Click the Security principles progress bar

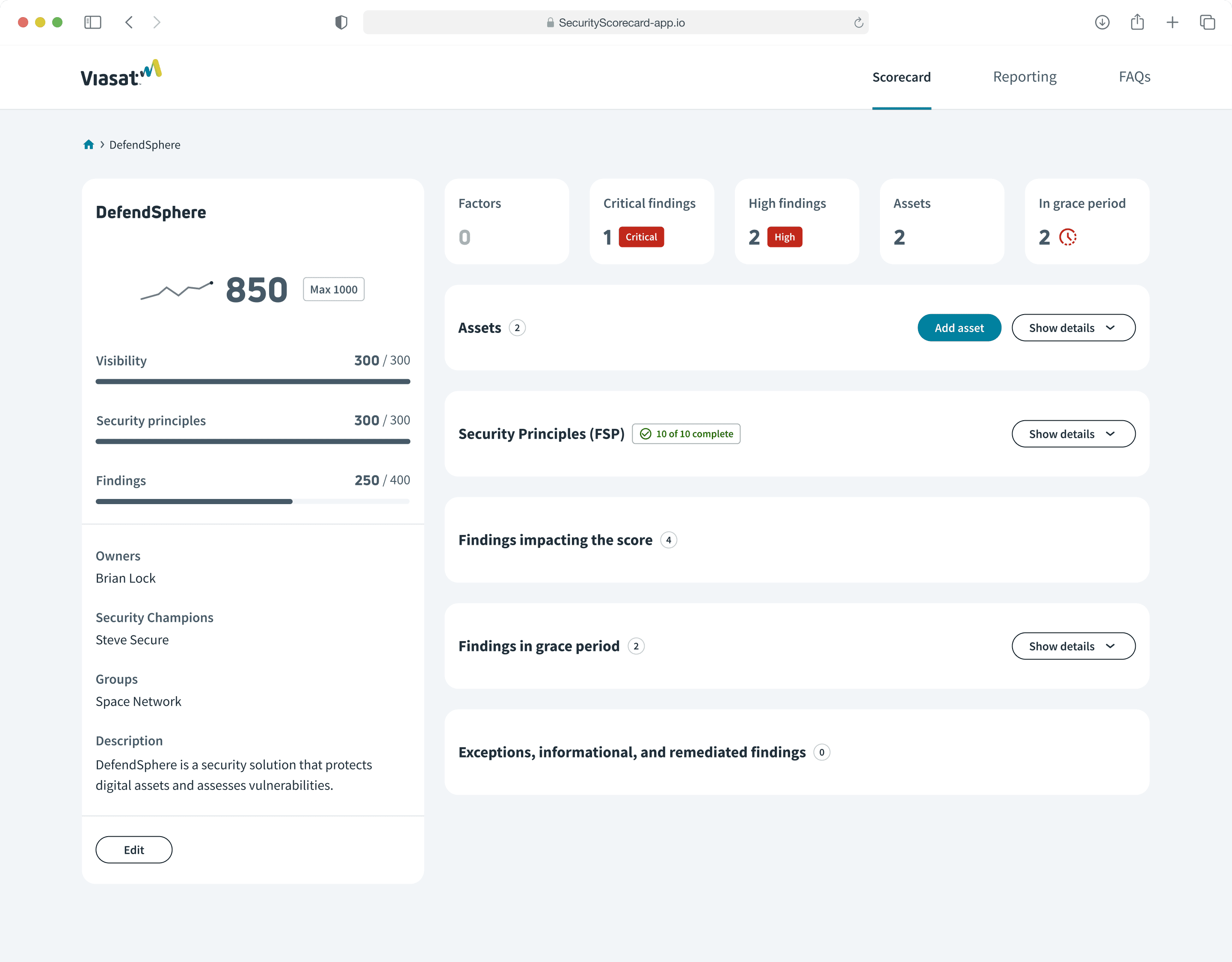pos(253,441)
